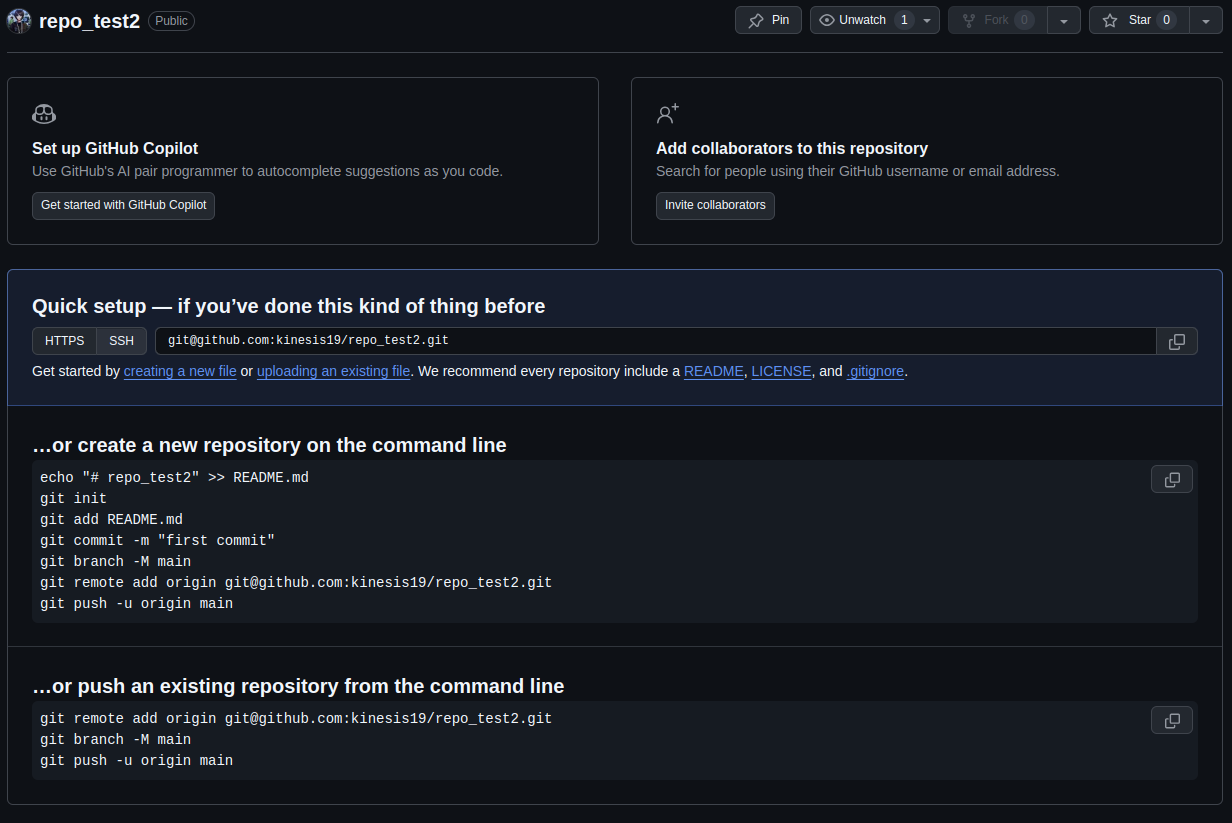The height and width of the screenshot is (823, 1232).
Task: Click the Star count badge
Action: pos(1166,20)
